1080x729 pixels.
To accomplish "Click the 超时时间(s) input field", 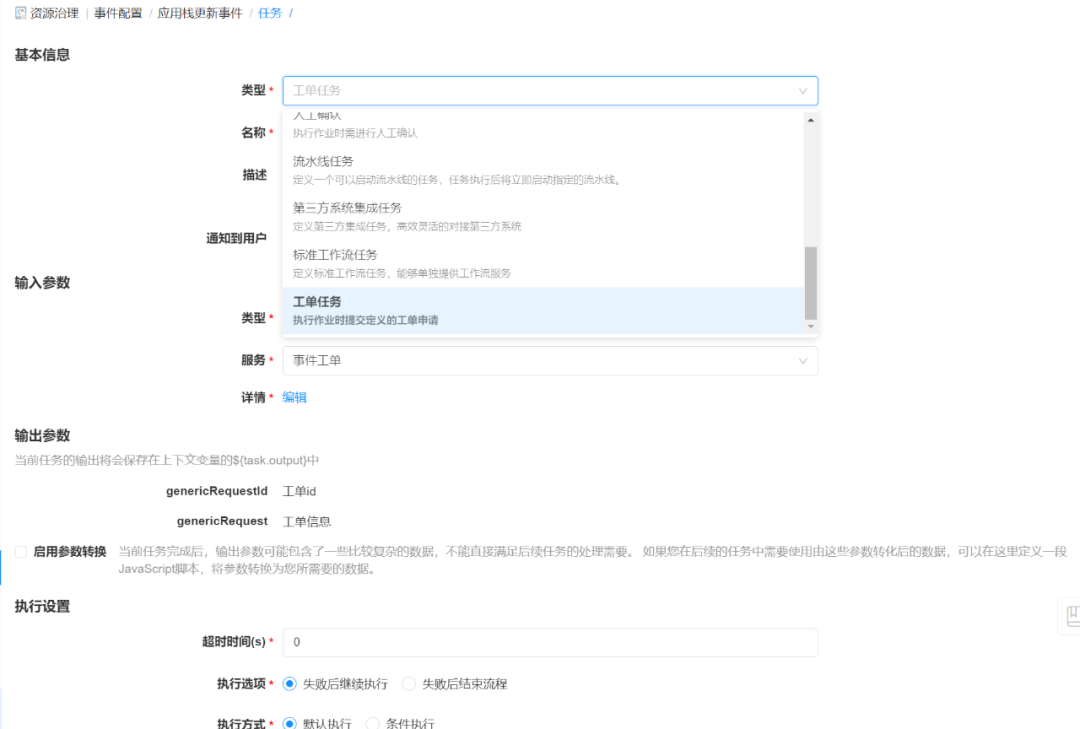I will (550, 642).
